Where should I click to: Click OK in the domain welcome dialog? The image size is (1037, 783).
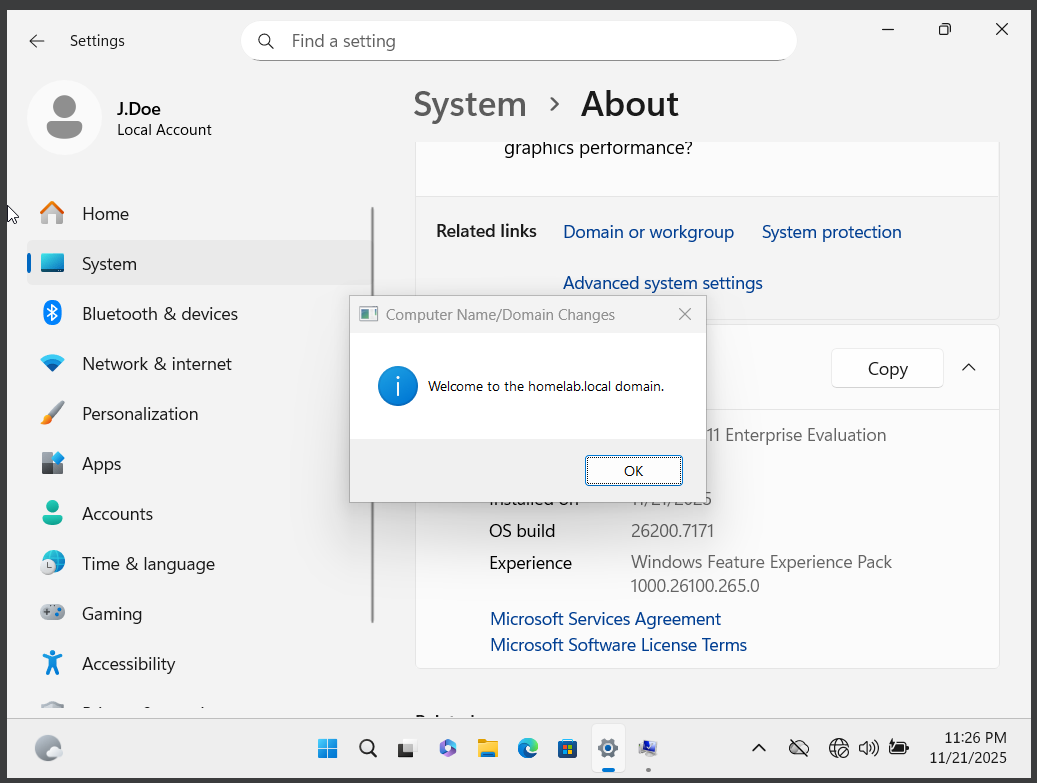(x=633, y=471)
